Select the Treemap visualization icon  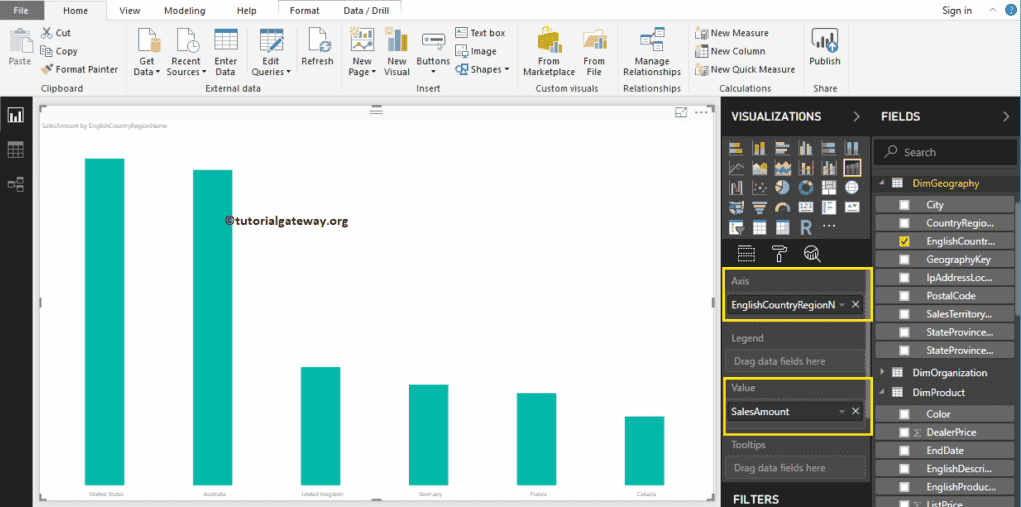click(828, 188)
